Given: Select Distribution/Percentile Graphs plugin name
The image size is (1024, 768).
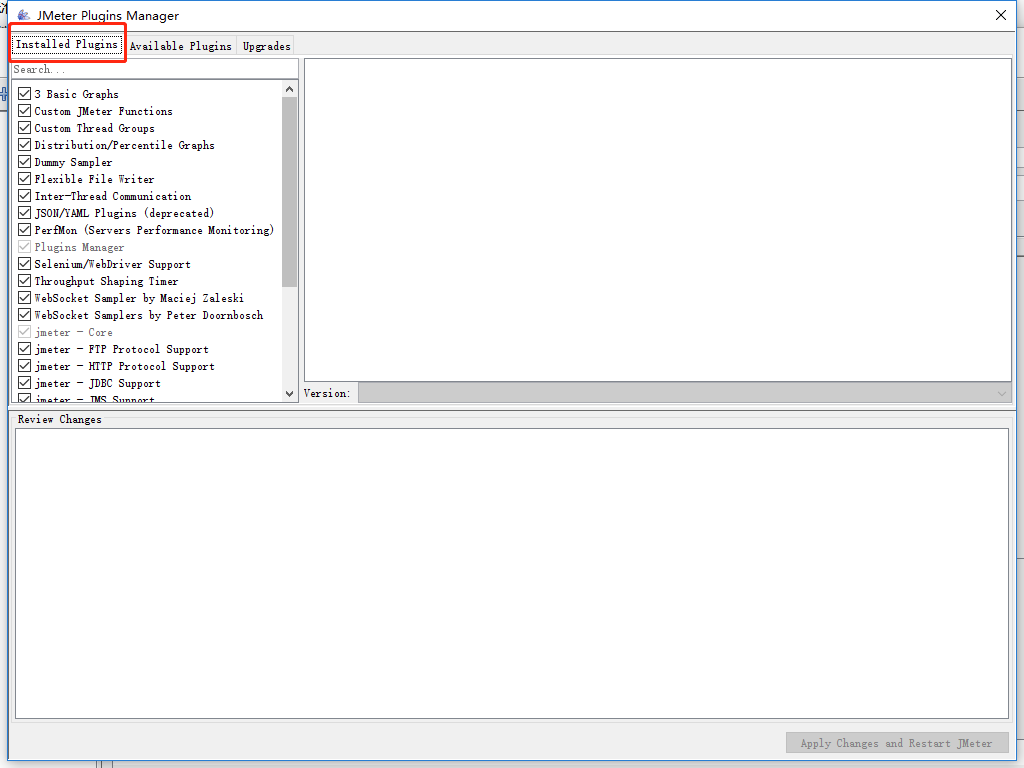Looking at the screenshot, I should 124,145.
